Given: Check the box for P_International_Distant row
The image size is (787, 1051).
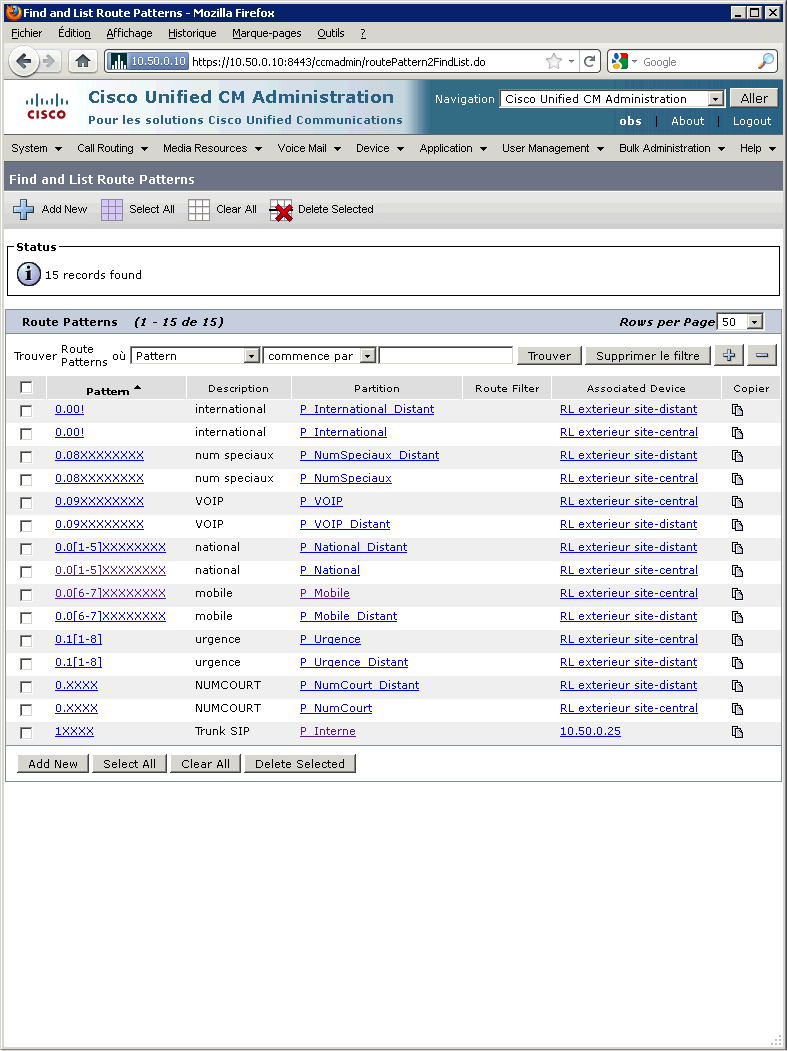Looking at the screenshot, I should pyautogui.click(x=26, y=411).
